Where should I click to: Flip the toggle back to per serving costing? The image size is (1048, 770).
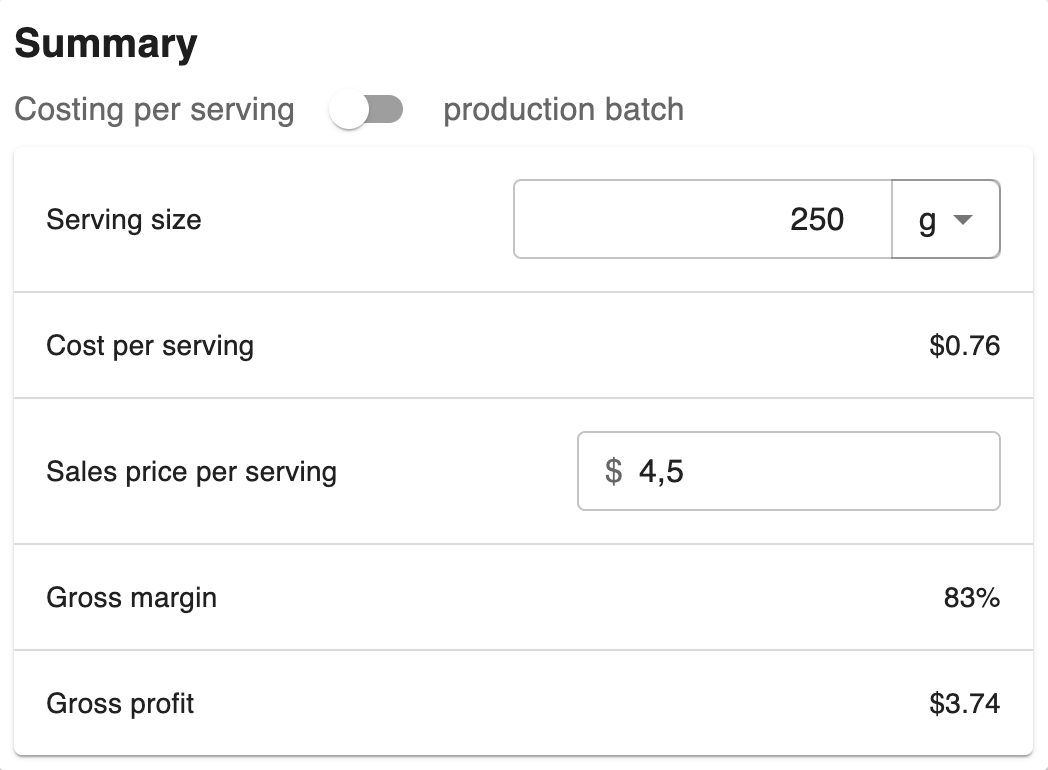[367, 110]
